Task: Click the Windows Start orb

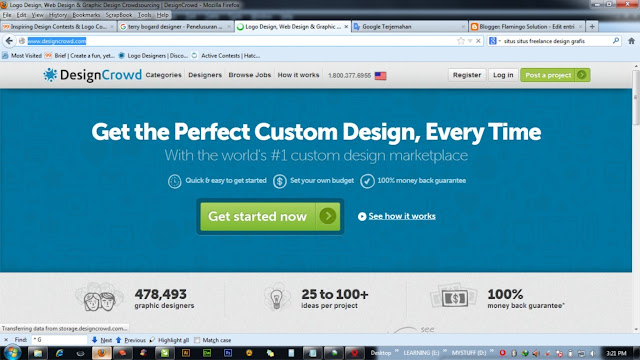Action: pyautogui.click(x=13, y=353)
